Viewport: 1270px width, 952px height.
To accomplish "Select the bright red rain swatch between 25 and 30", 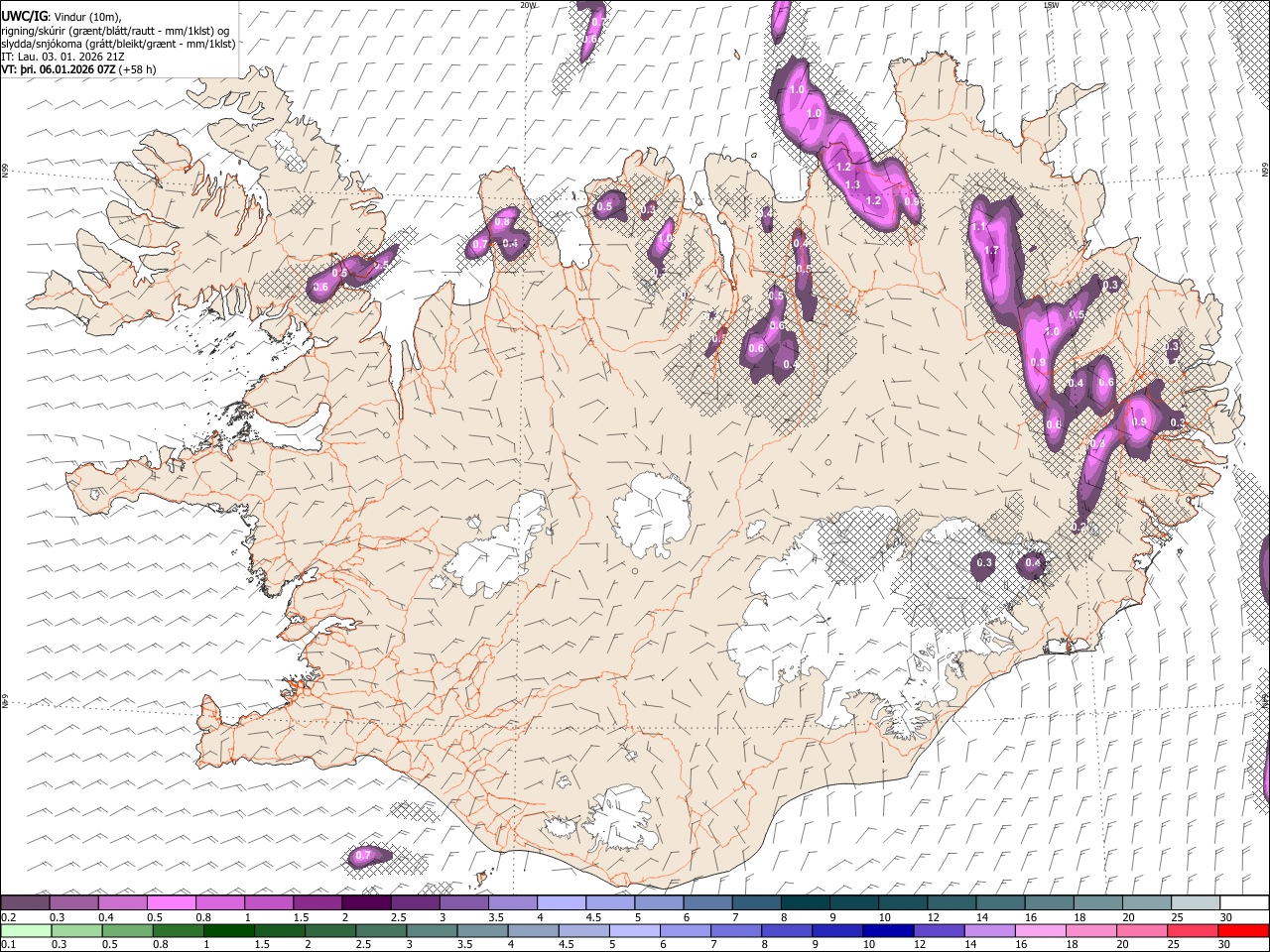I will tap(1242, 930).
